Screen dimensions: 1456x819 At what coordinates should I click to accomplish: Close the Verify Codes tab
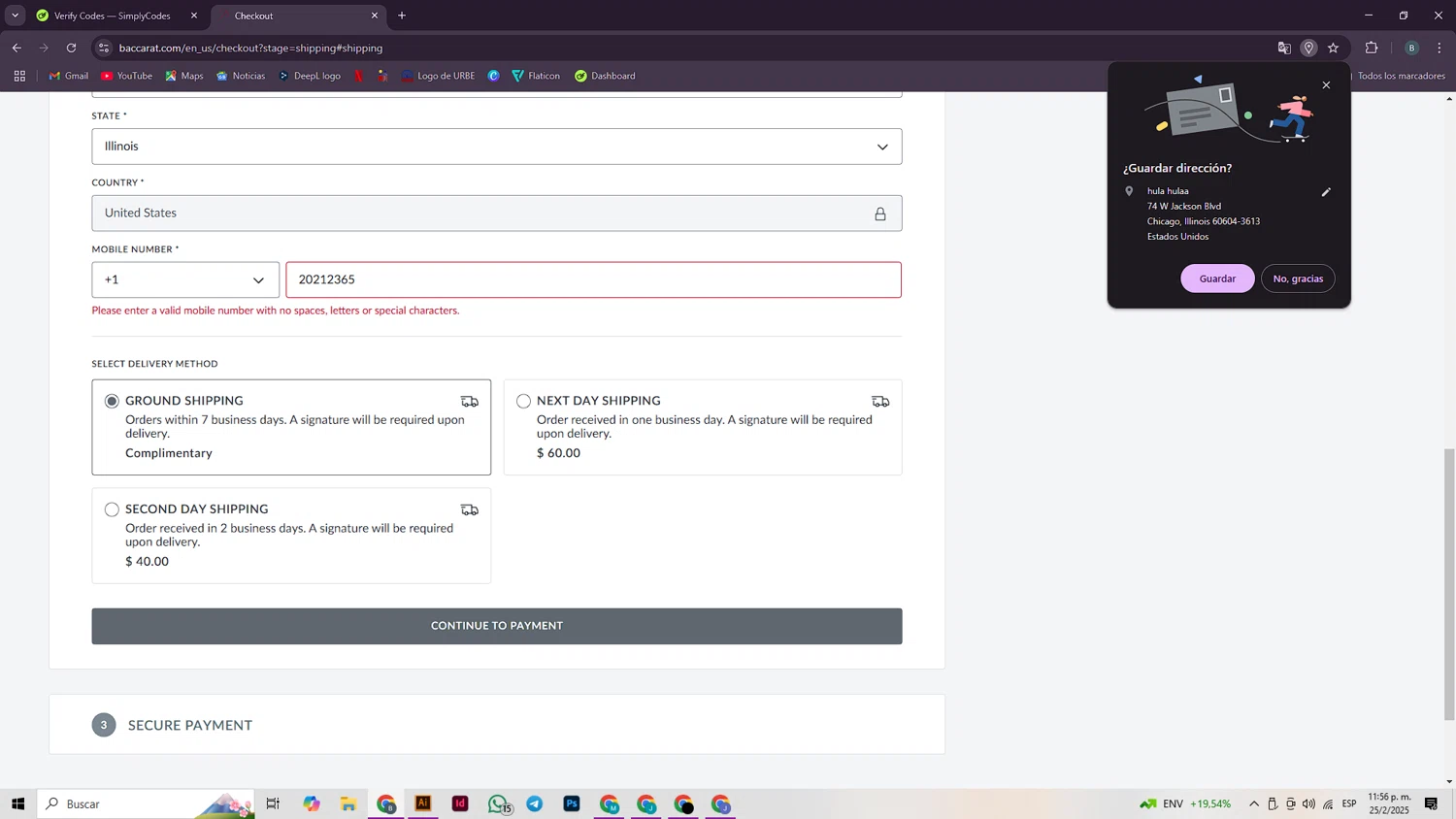pyautogui.click(x=194, y=16)
